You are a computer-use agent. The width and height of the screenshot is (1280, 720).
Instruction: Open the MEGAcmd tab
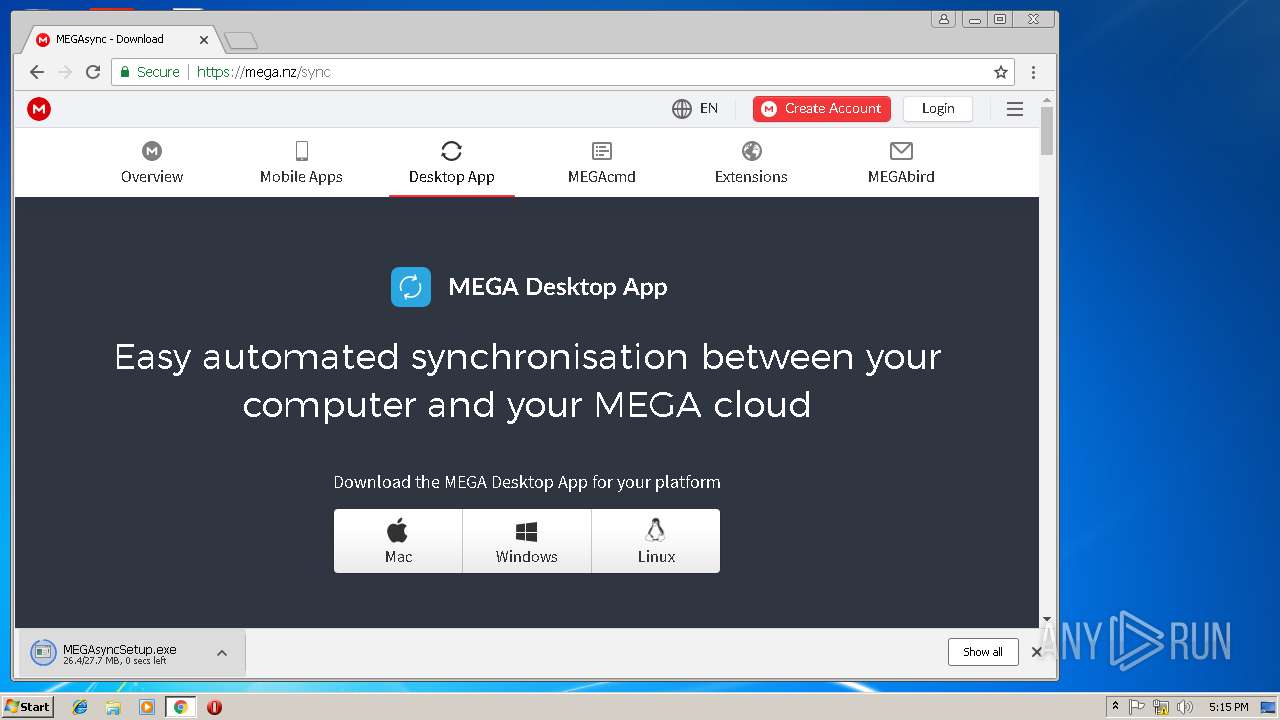coord(602,163)
